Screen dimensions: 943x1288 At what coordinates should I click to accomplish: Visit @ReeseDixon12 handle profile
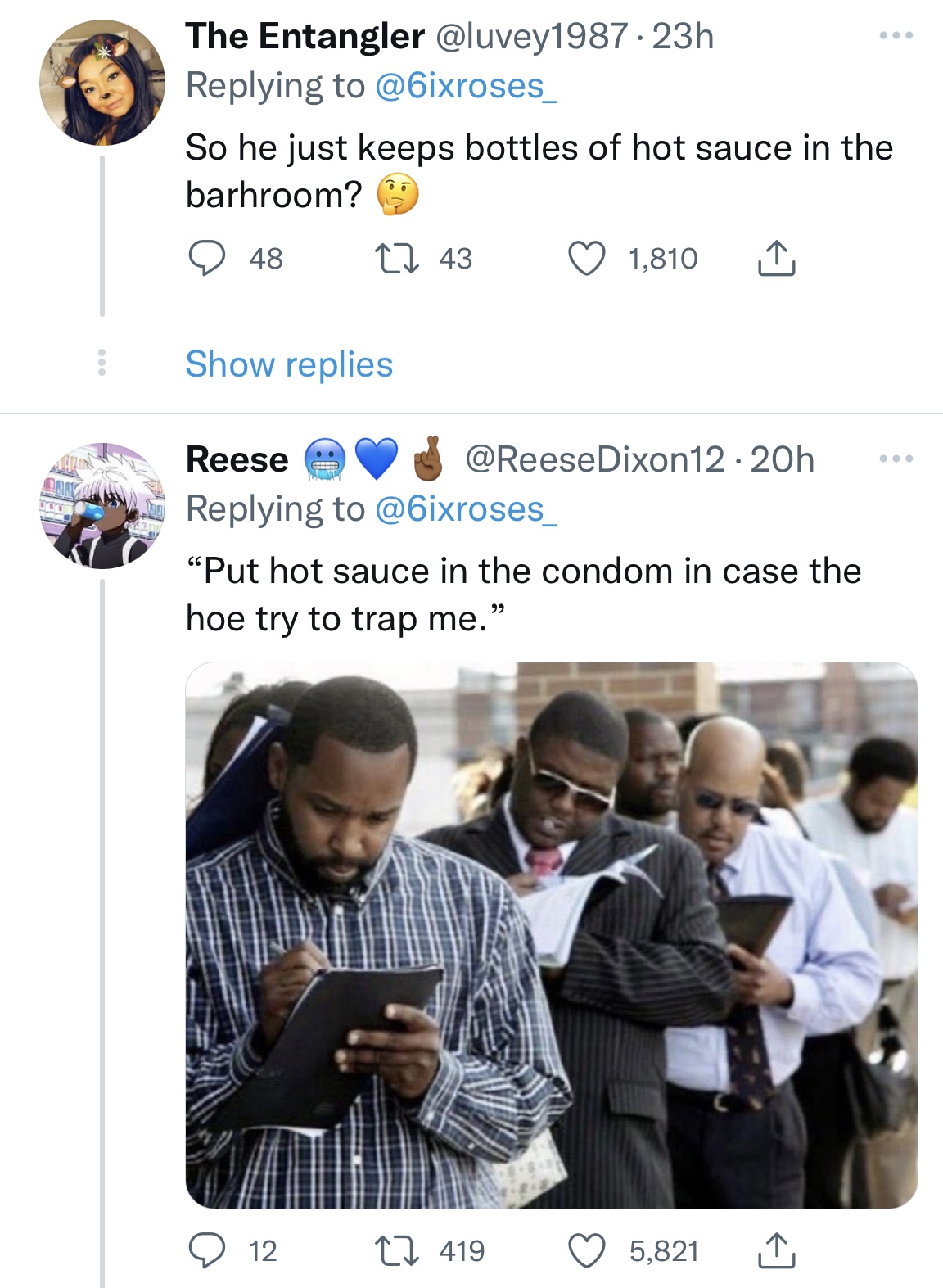point(595,459)
